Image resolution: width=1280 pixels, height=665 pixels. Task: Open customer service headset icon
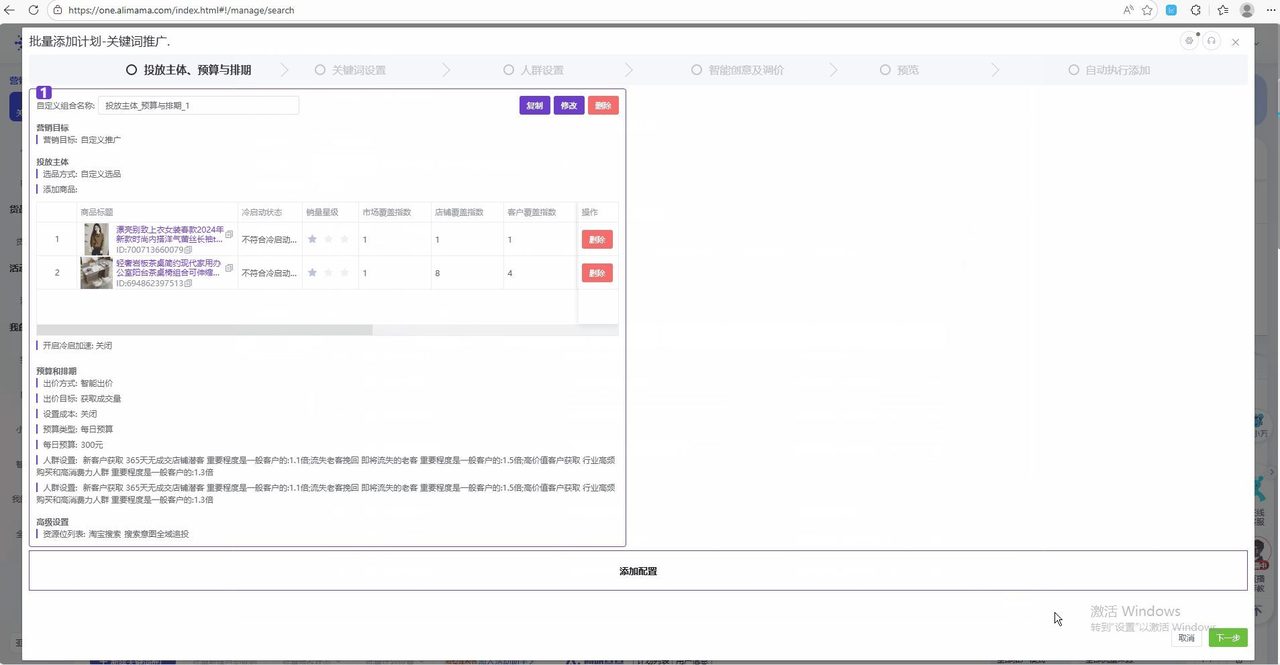point(1211,41)
